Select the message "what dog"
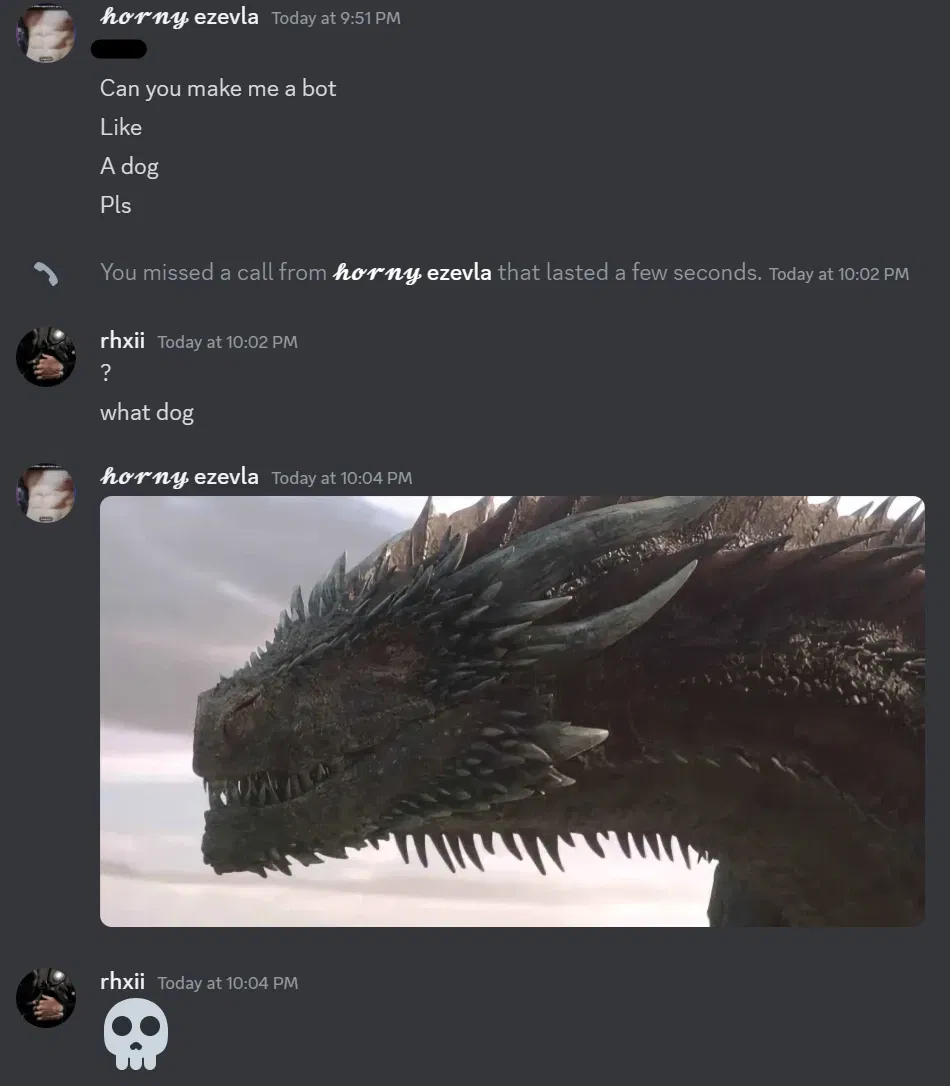Viewport: 950px width, 1086px height. pos(147,413)
